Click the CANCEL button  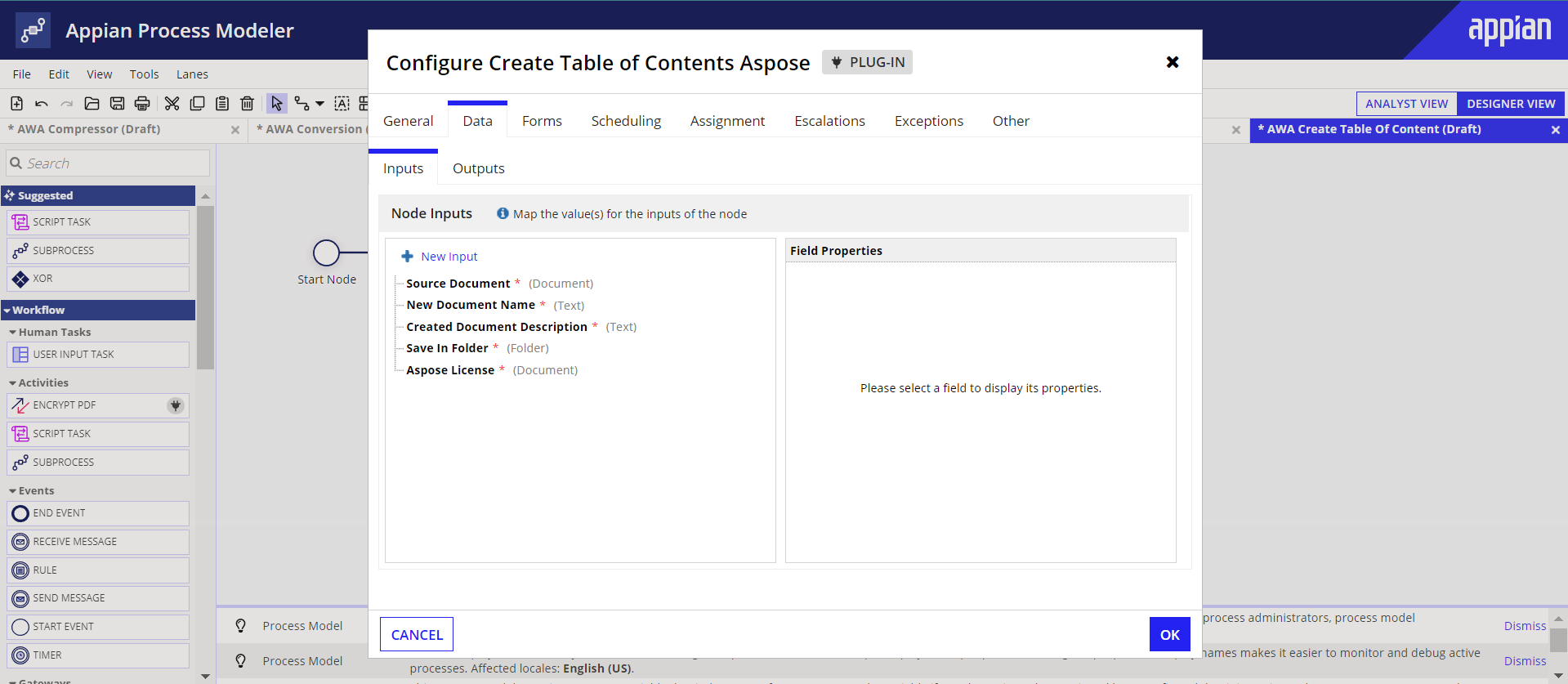pyautogui.click(x=417, y=635)
